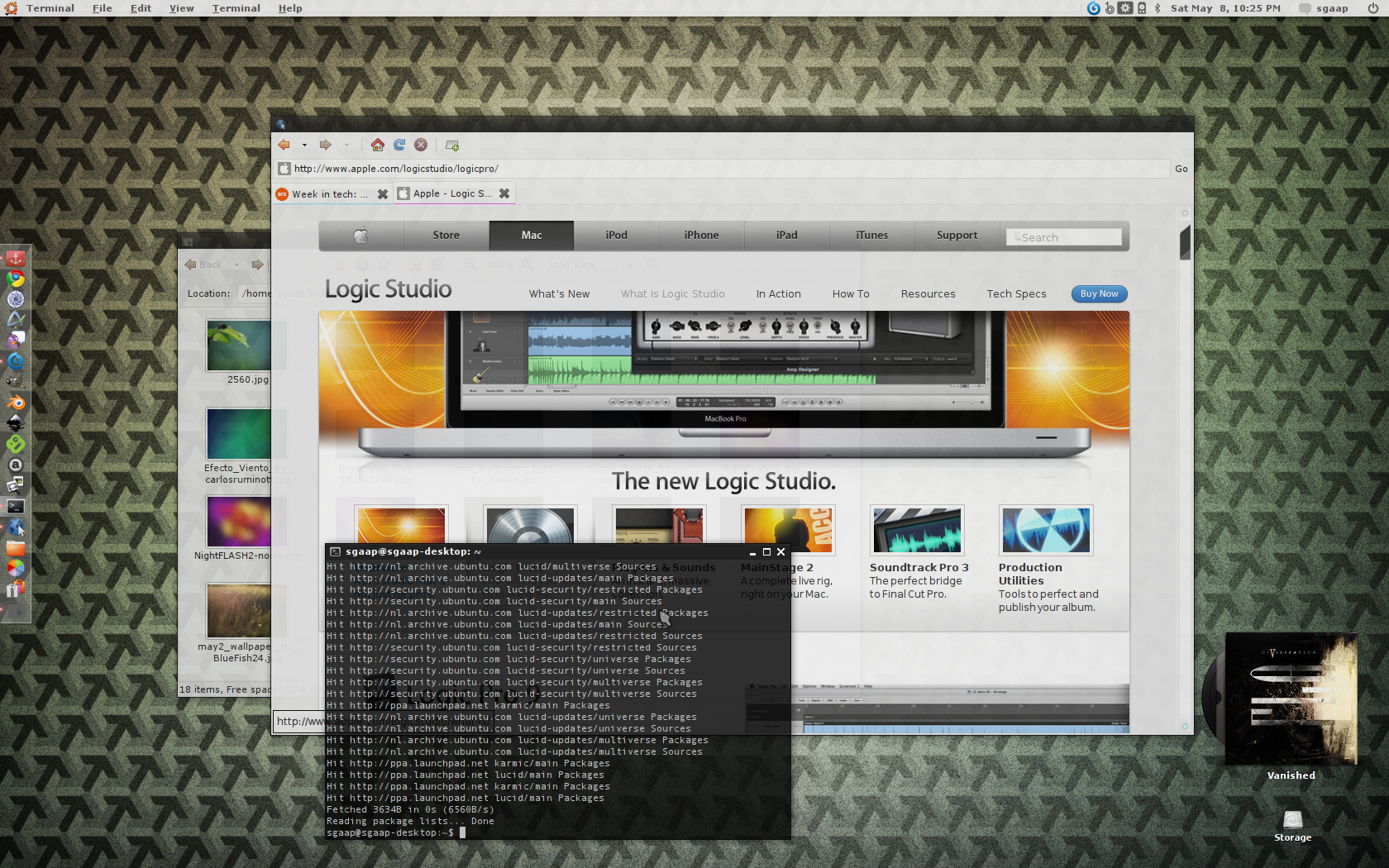Click the blue swirl tray icon

pyautogui.click(x=1094, y=8)
